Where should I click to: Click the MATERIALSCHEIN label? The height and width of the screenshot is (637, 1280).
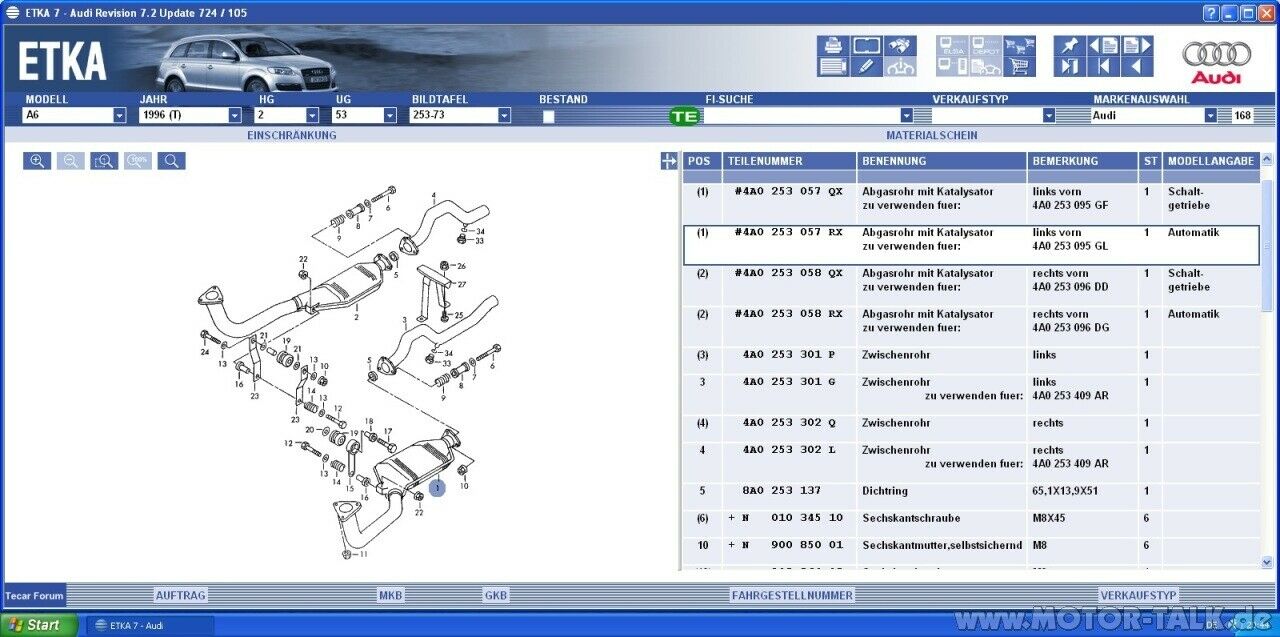click(x=932, y=135)
